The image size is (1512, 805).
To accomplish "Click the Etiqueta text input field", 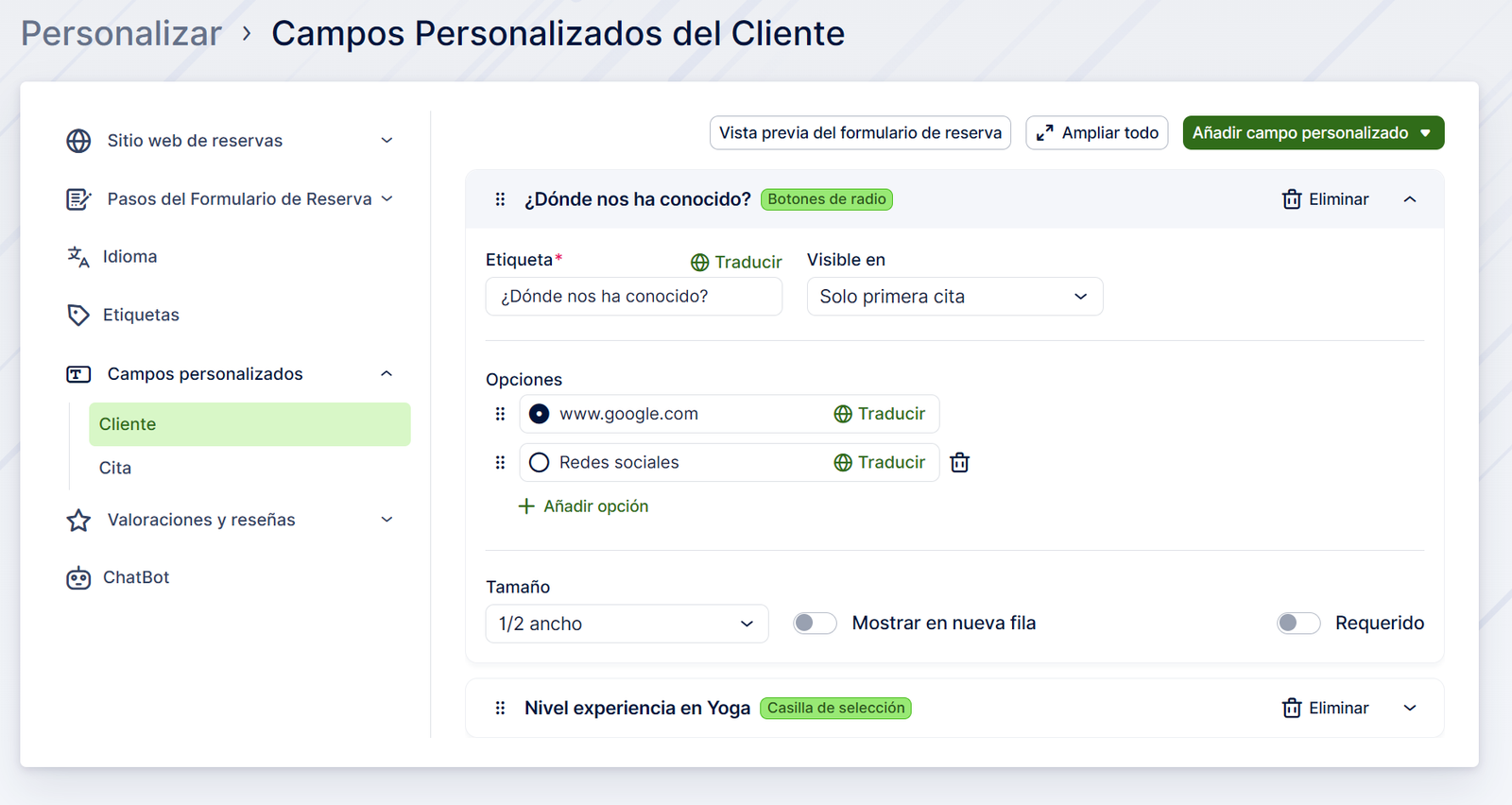I will (x=633, y=297).
